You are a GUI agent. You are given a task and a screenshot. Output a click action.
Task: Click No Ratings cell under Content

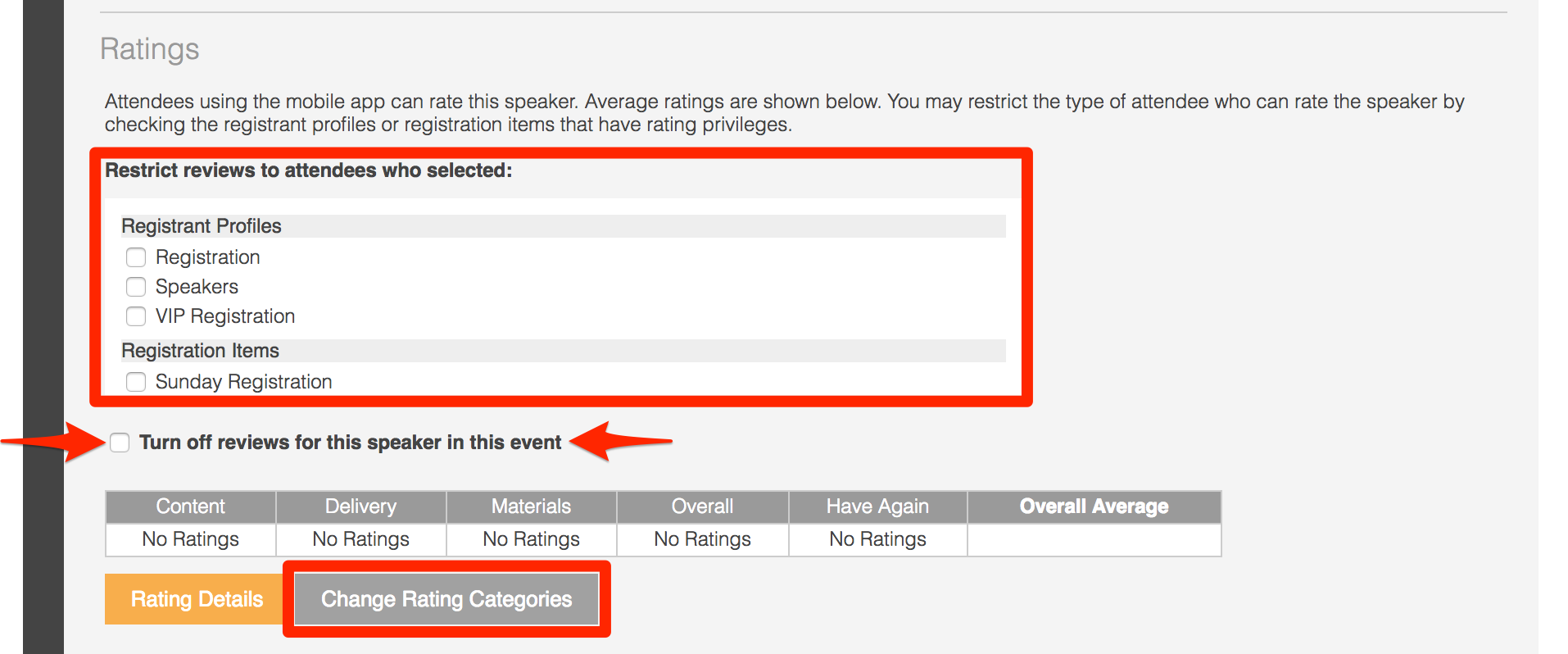click(x=191, y=539)
